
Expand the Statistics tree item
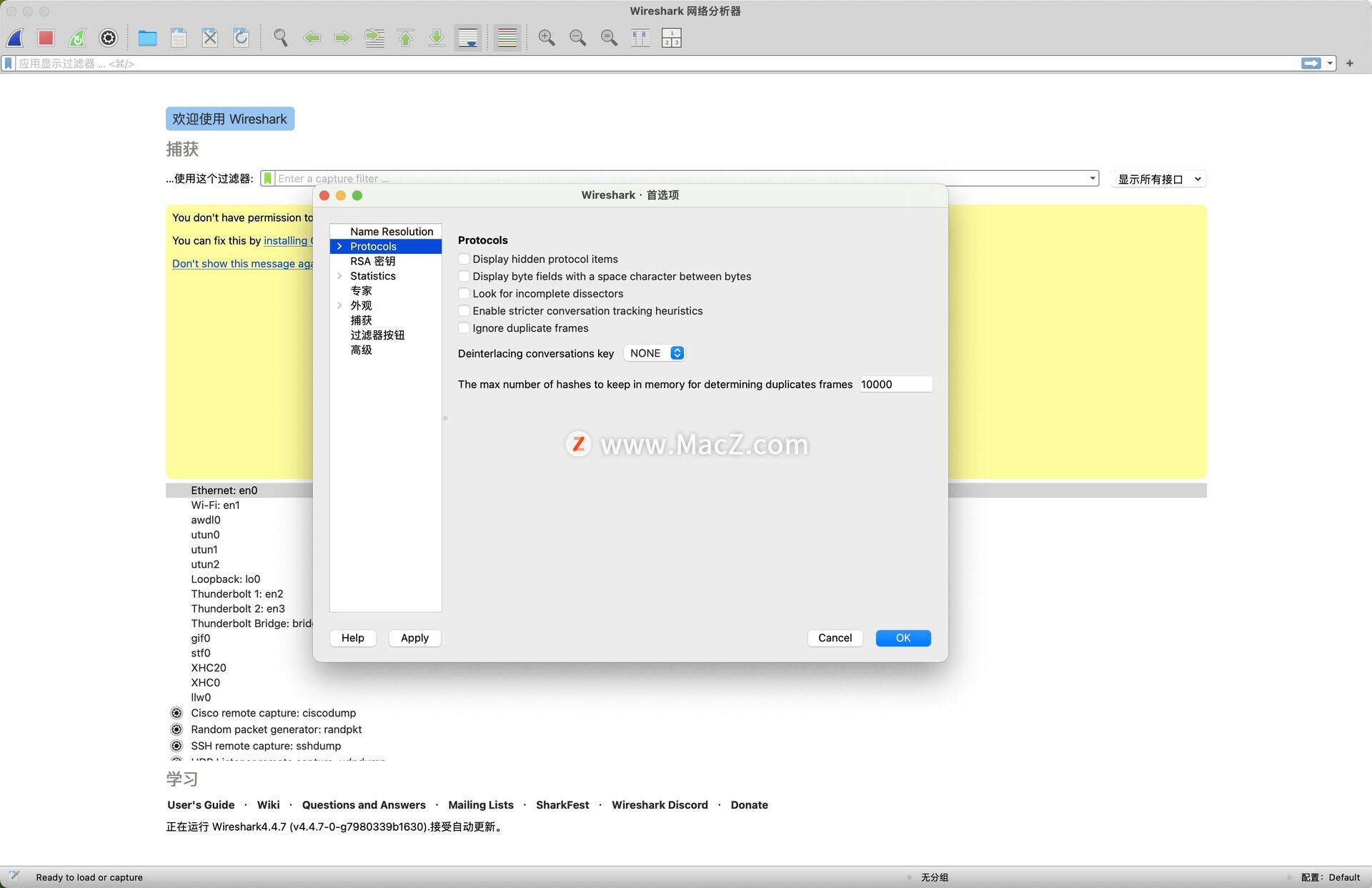(x=339, y=276)
